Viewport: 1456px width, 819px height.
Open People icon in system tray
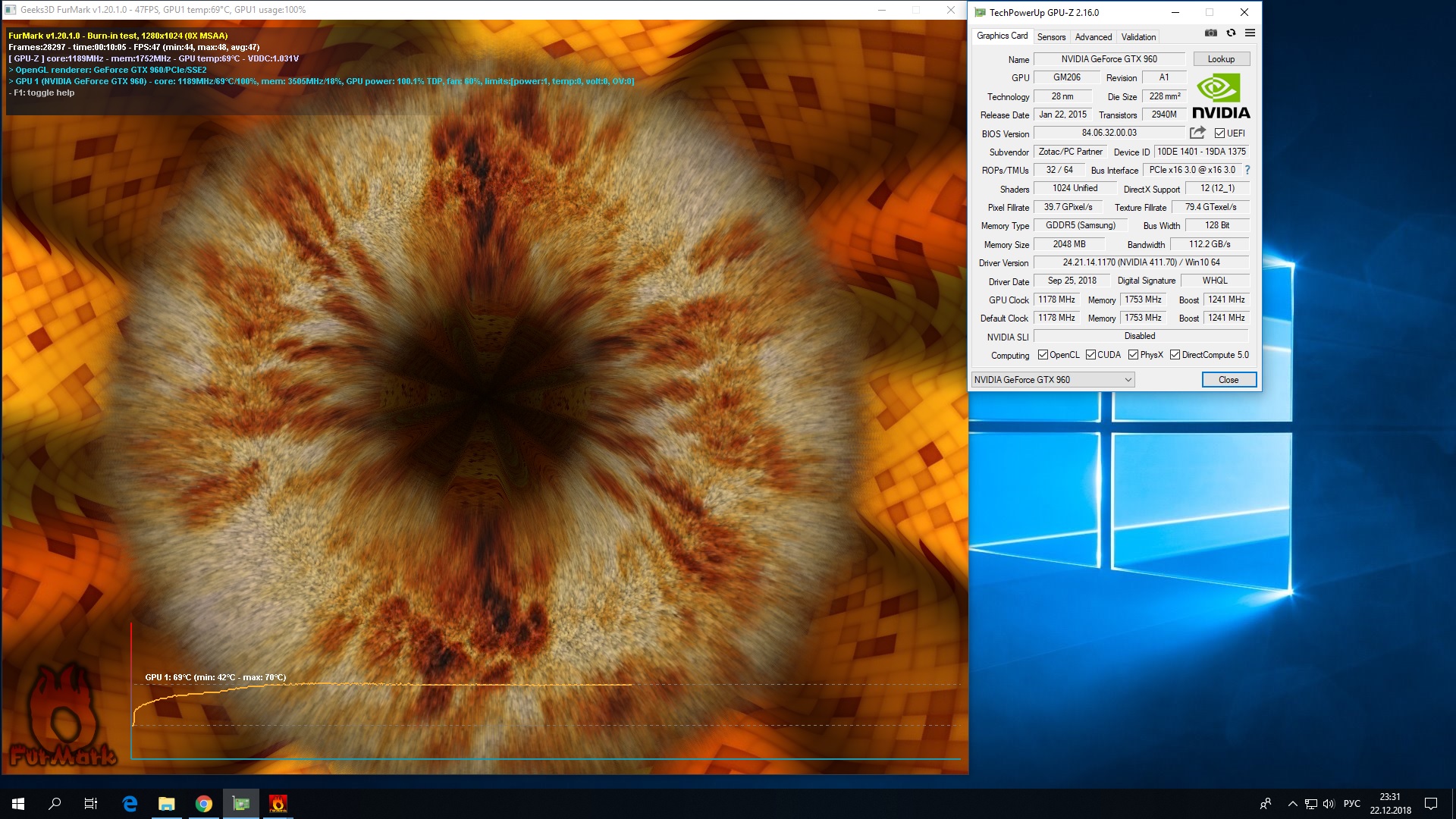click(x=1265, y=804)
